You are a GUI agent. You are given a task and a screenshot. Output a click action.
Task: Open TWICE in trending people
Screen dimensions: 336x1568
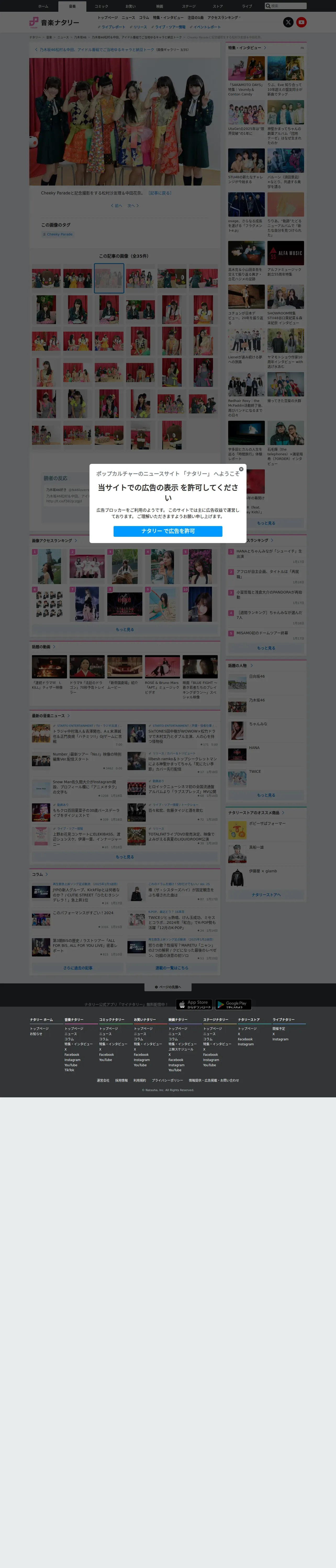pos(266,779)
